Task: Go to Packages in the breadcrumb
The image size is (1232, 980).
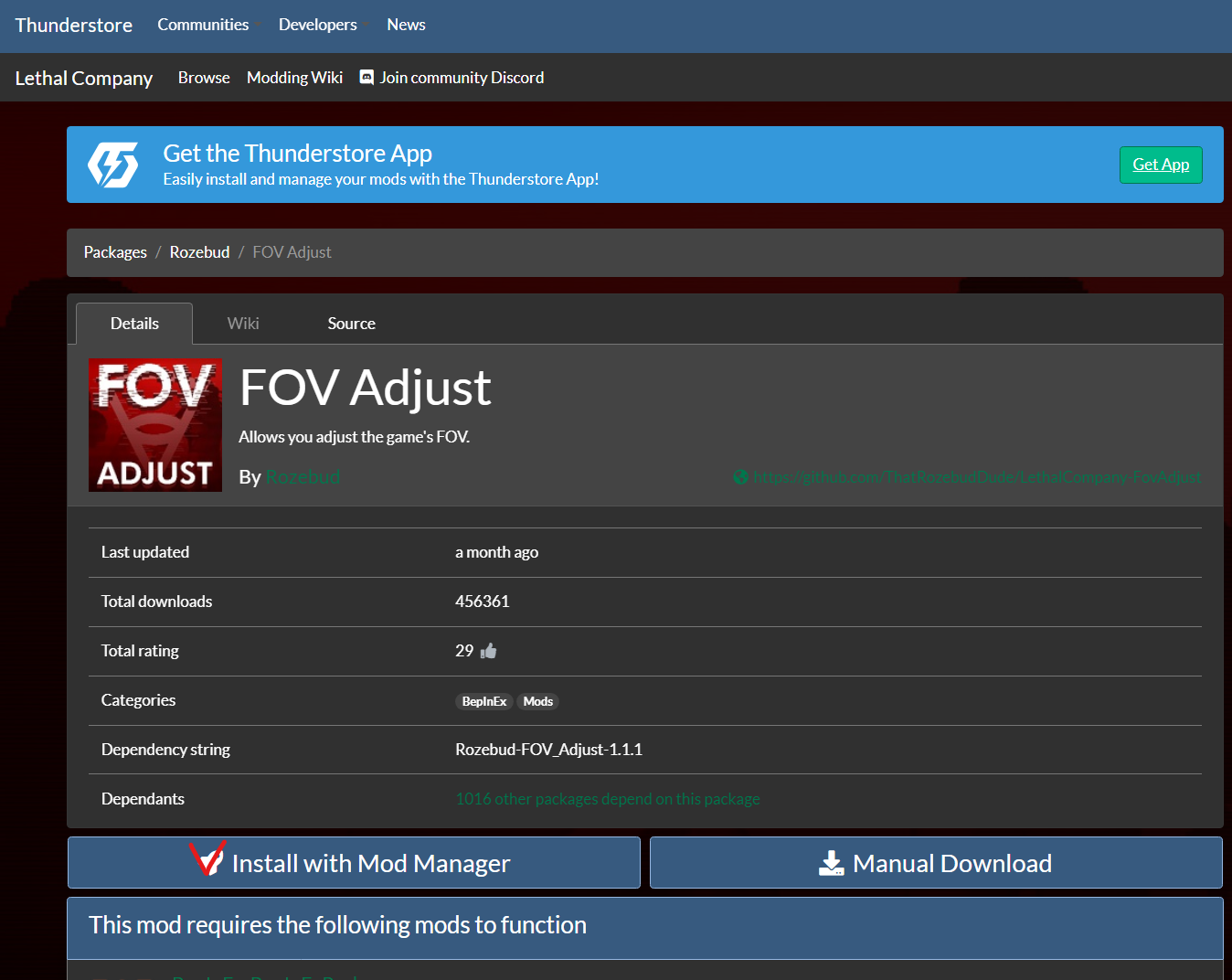Action: coord(115,252)
